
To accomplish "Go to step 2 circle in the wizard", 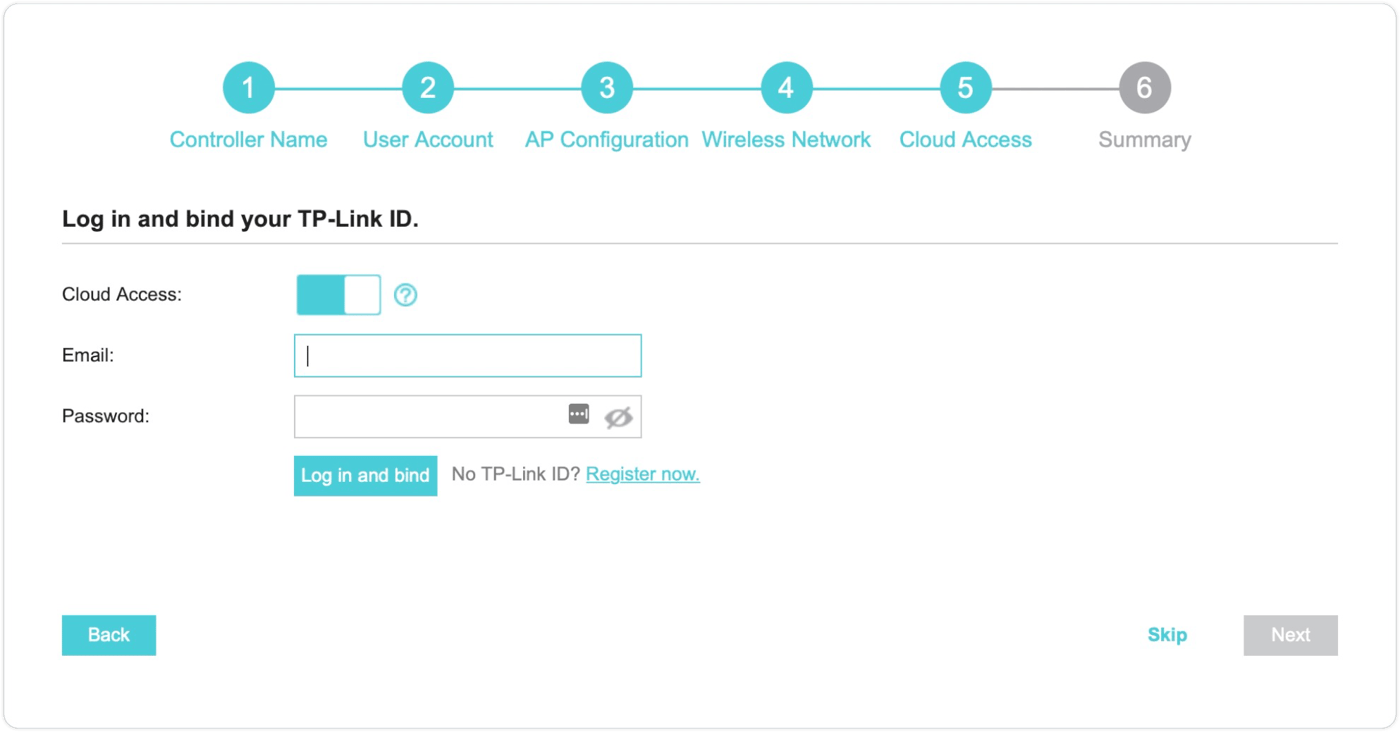I will click(427, 88).
